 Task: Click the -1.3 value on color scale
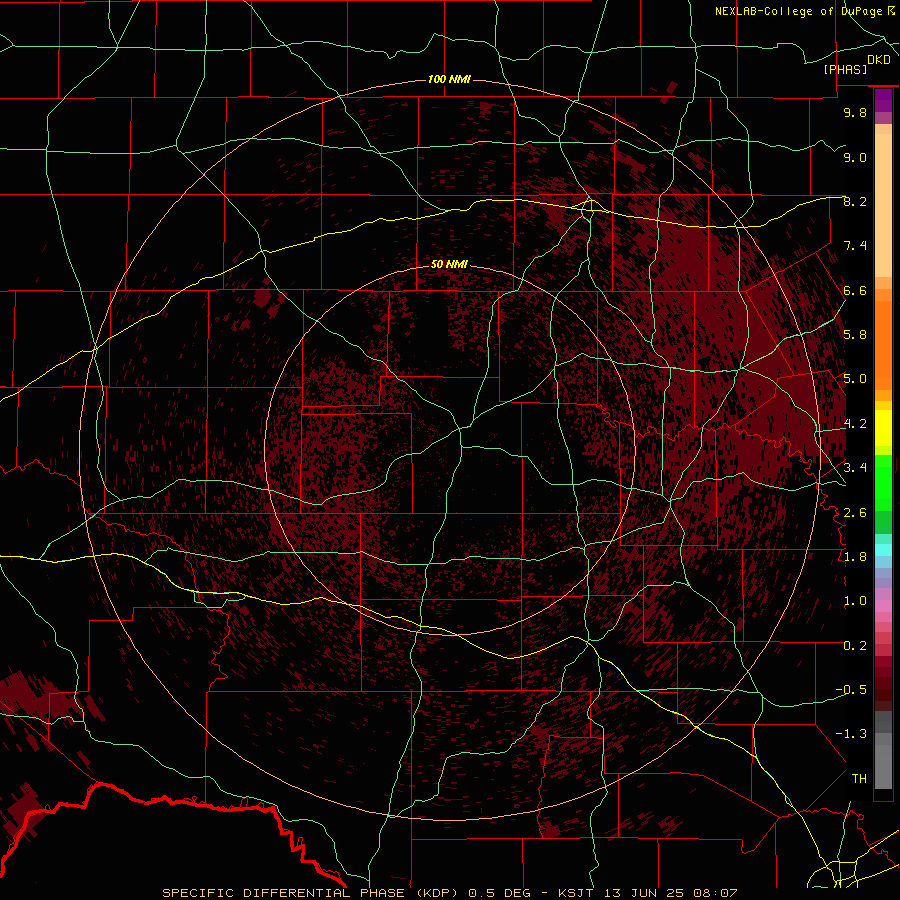[851, 734]
